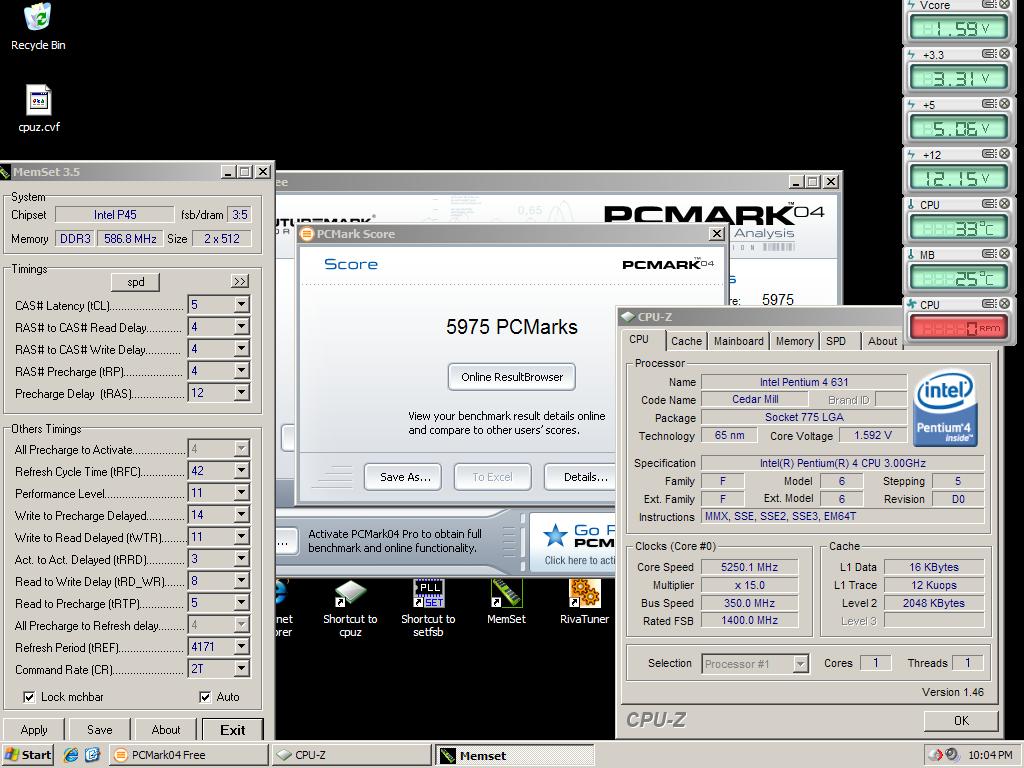
Task: Click the Windows Start button
Action: (27, 755)
